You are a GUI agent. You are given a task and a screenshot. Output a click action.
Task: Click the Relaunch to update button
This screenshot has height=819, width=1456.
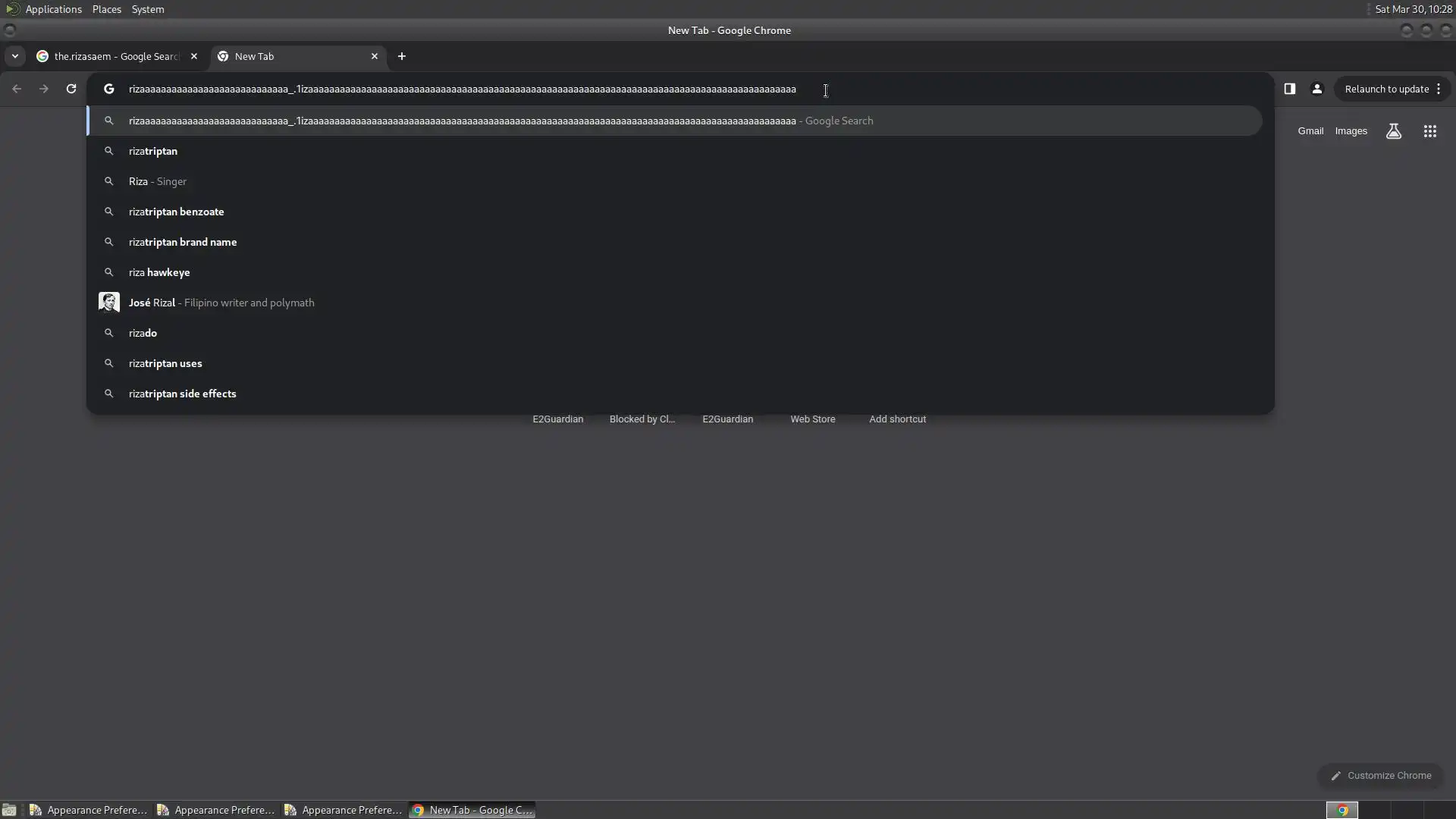(x=1385, y=89)
